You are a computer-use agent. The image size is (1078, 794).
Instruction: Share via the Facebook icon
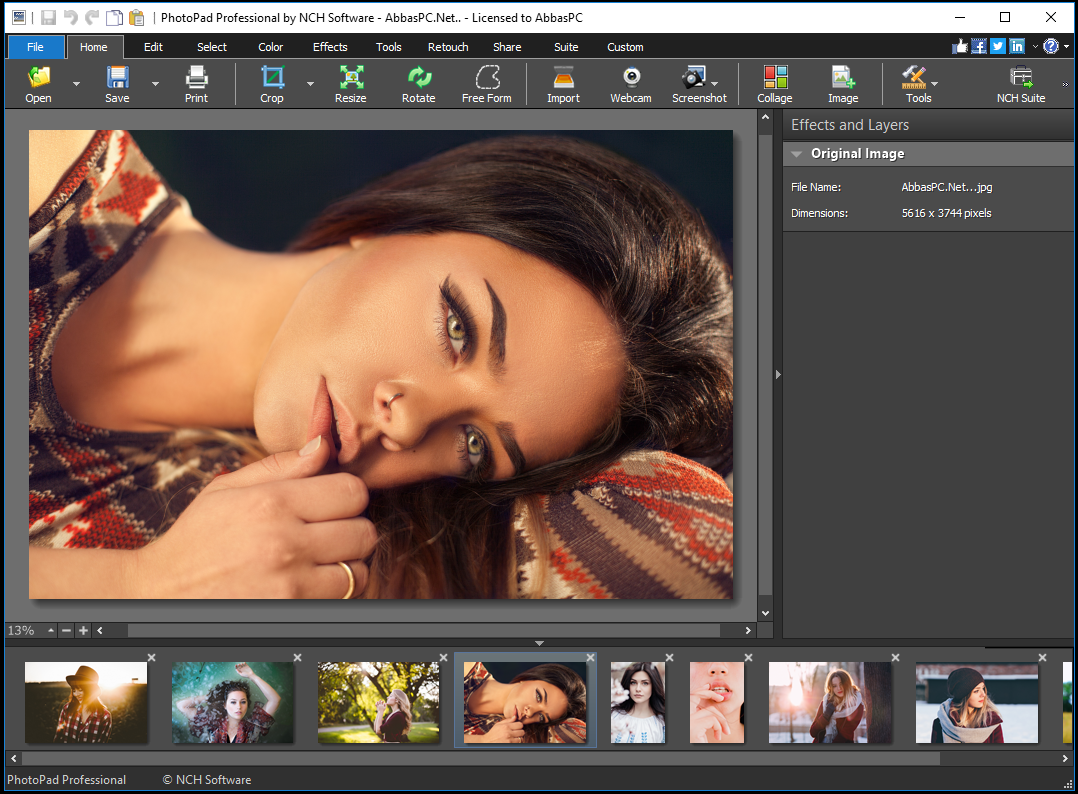pos(979,46)
